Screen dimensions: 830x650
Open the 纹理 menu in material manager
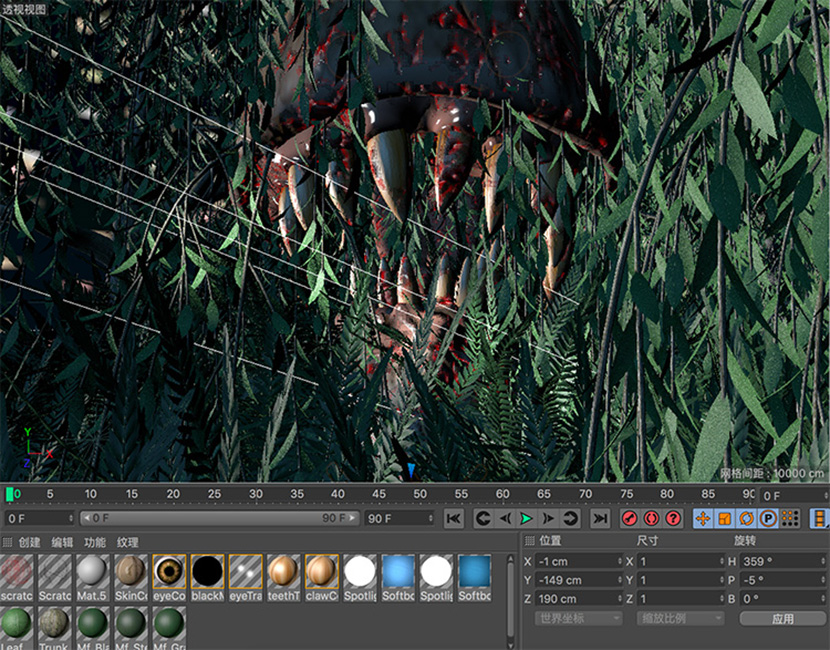tap(127, 542)
